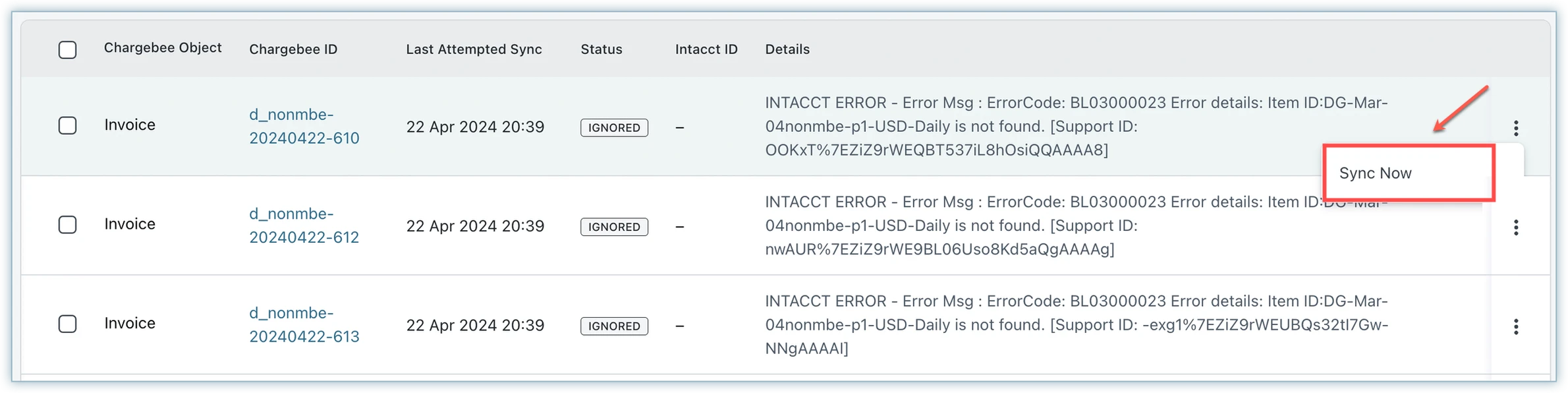Click the Last Attempted Sync column header
The image size is (1568, 393).
coord(474,49)
